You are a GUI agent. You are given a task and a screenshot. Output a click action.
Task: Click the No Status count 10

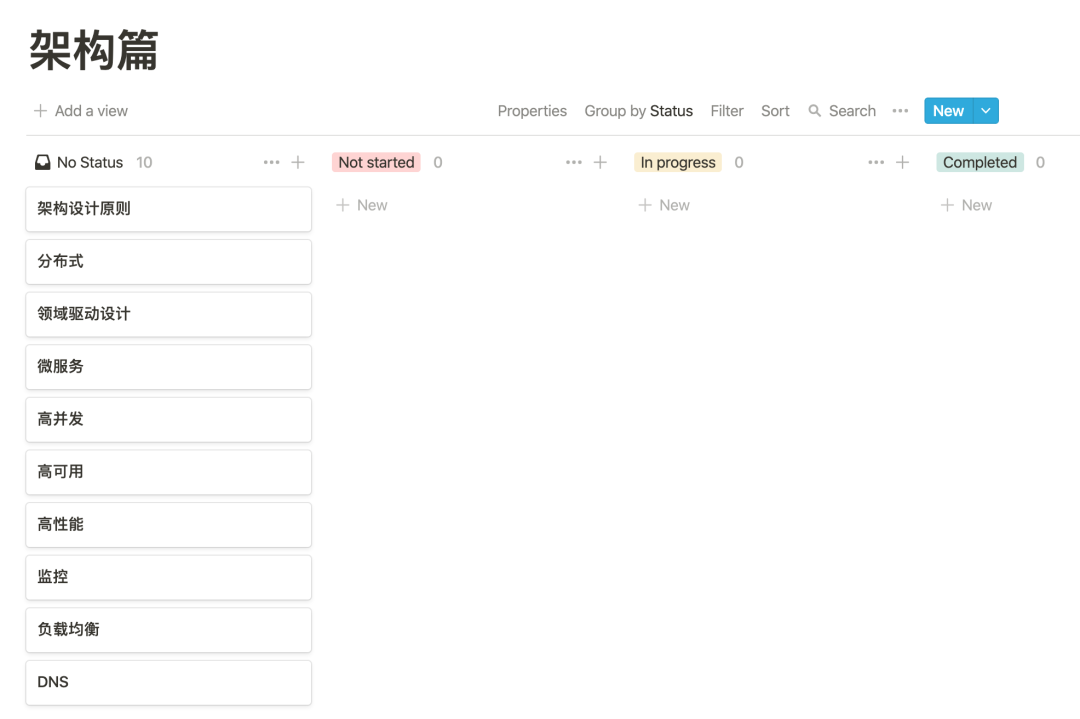(x=144, y=163)
